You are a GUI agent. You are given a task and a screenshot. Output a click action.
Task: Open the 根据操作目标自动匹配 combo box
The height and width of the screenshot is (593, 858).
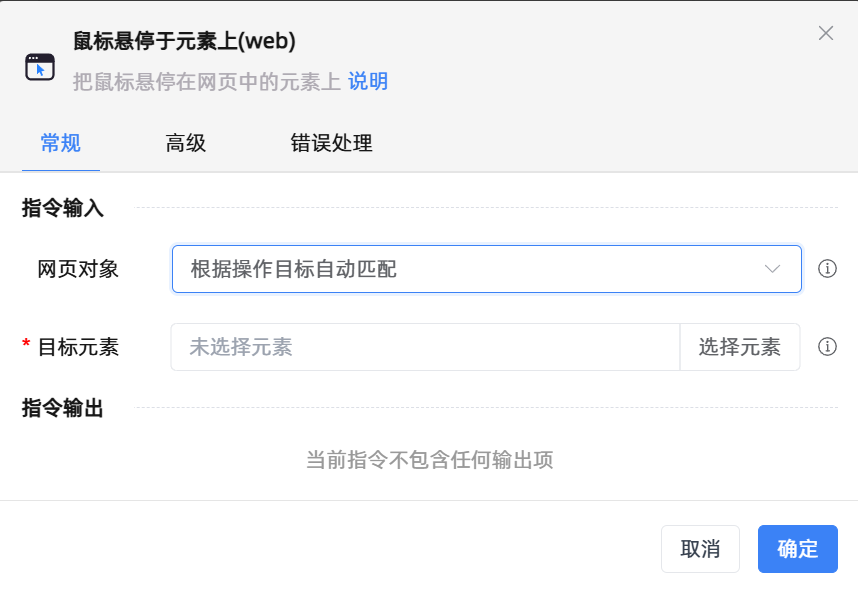click(470, 269)
